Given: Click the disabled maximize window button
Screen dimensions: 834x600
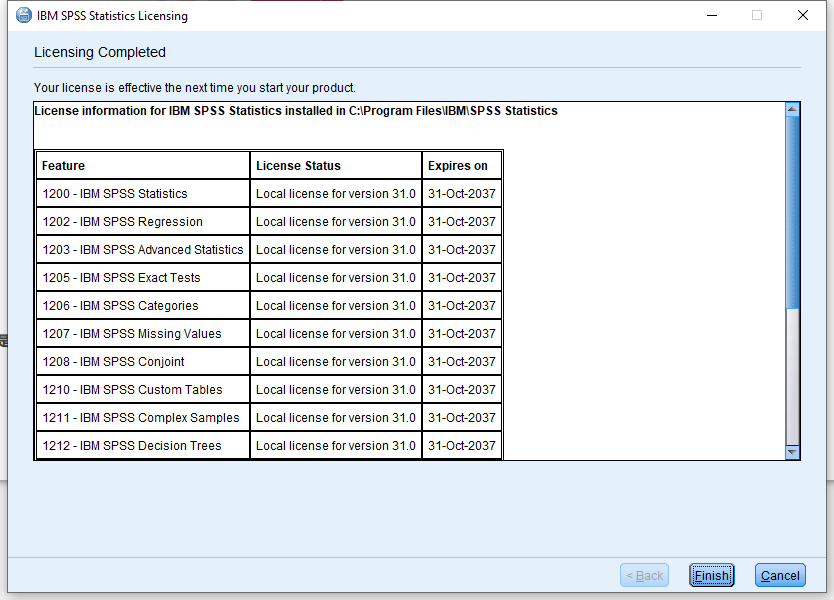Looking at the screenshot, I should click(757, 15).
